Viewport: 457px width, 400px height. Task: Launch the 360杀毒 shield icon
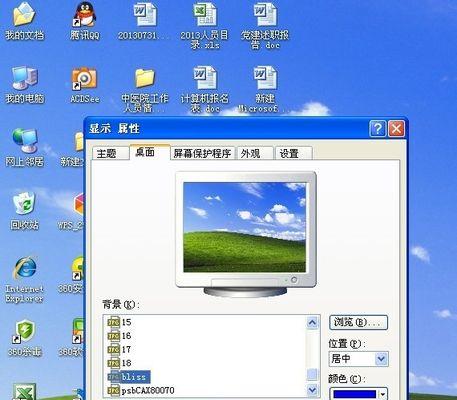click(25, 332)
